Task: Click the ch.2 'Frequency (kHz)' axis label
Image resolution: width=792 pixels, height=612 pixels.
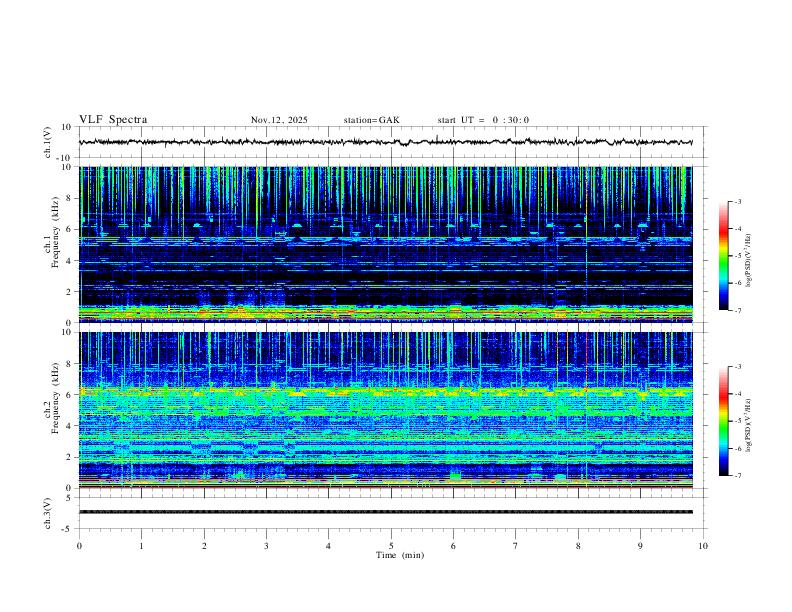Action: pos(55,398)
